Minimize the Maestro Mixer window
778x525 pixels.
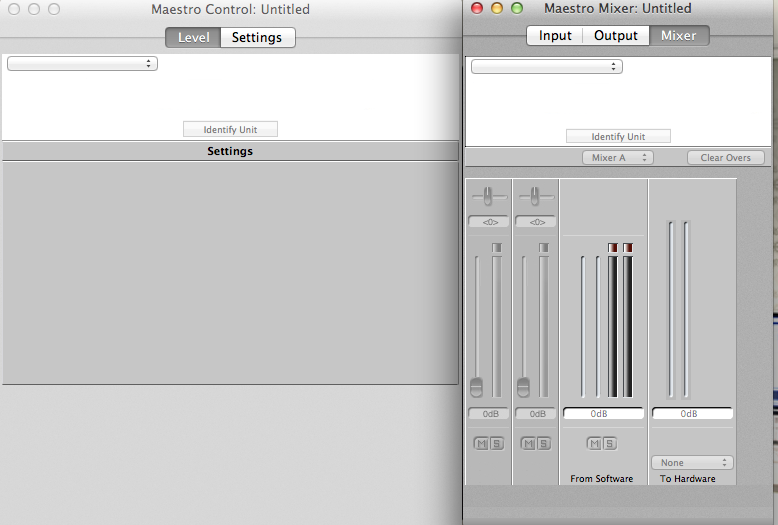click(497, 8)
